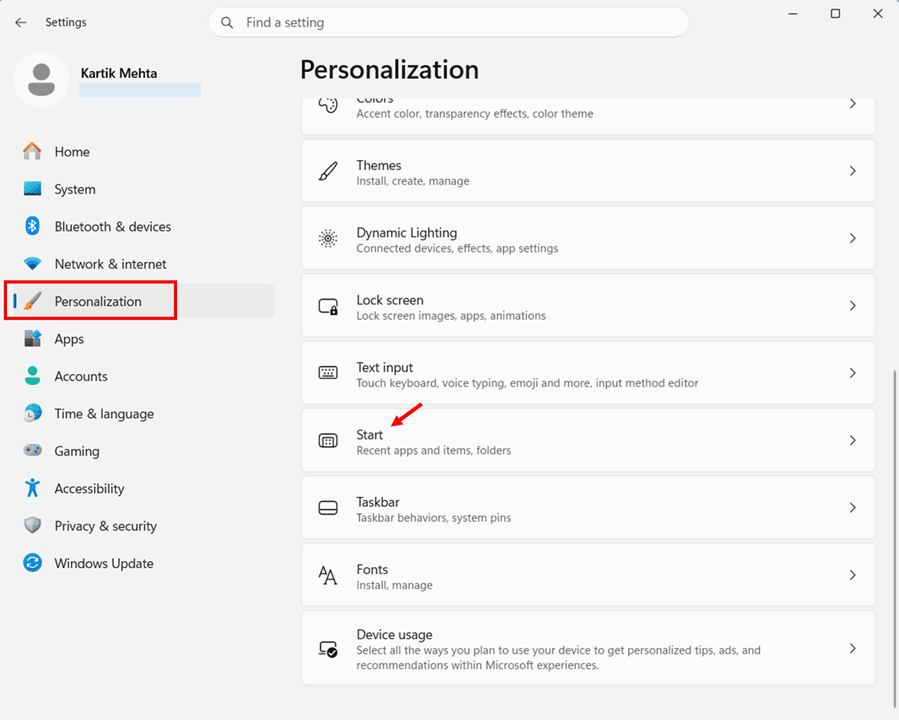Click the Network & internet wifi icon
The height and width of the screenshot is (720, 899).
click(32, 264)
